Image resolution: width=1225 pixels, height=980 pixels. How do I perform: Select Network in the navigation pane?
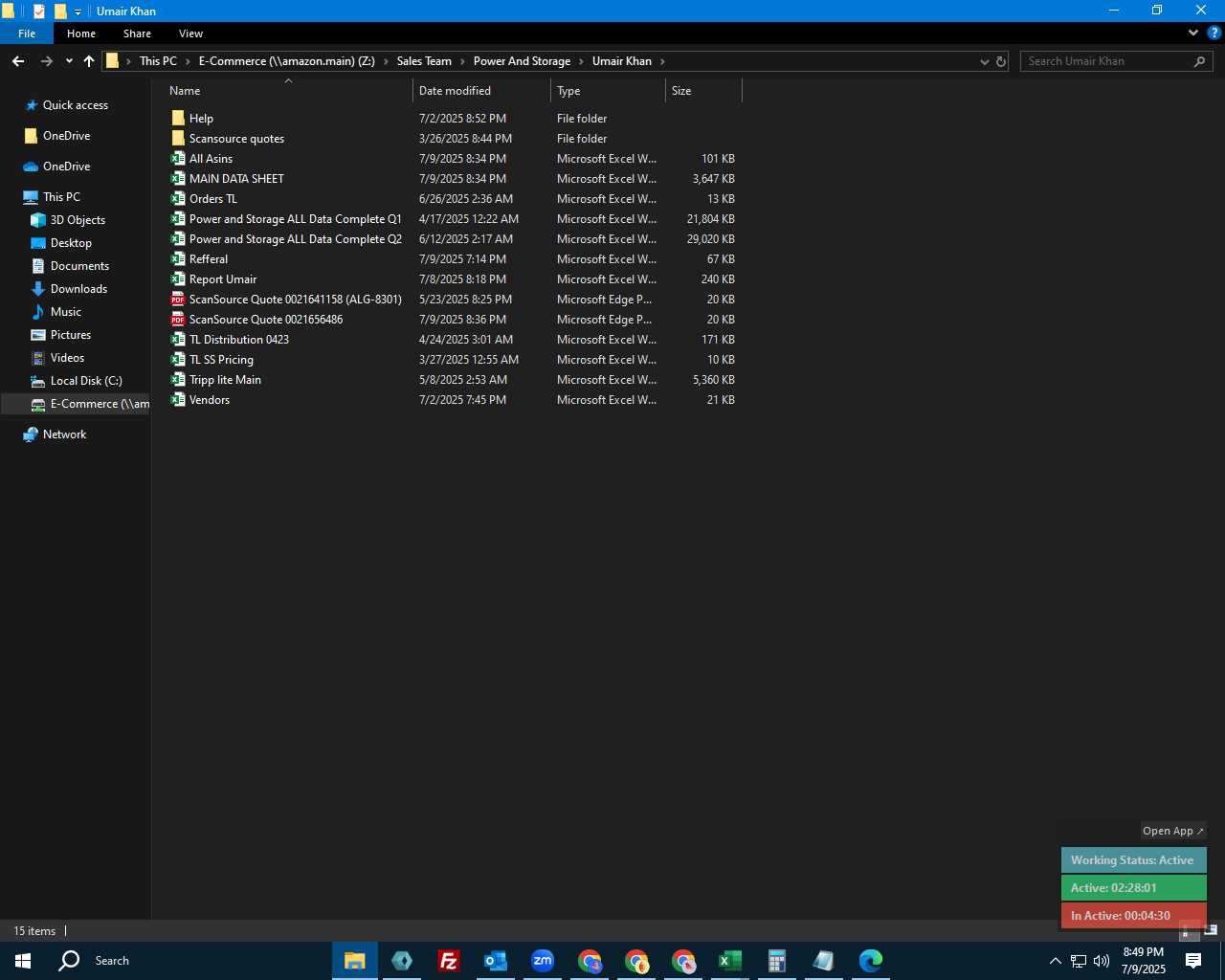pos(64,434)
